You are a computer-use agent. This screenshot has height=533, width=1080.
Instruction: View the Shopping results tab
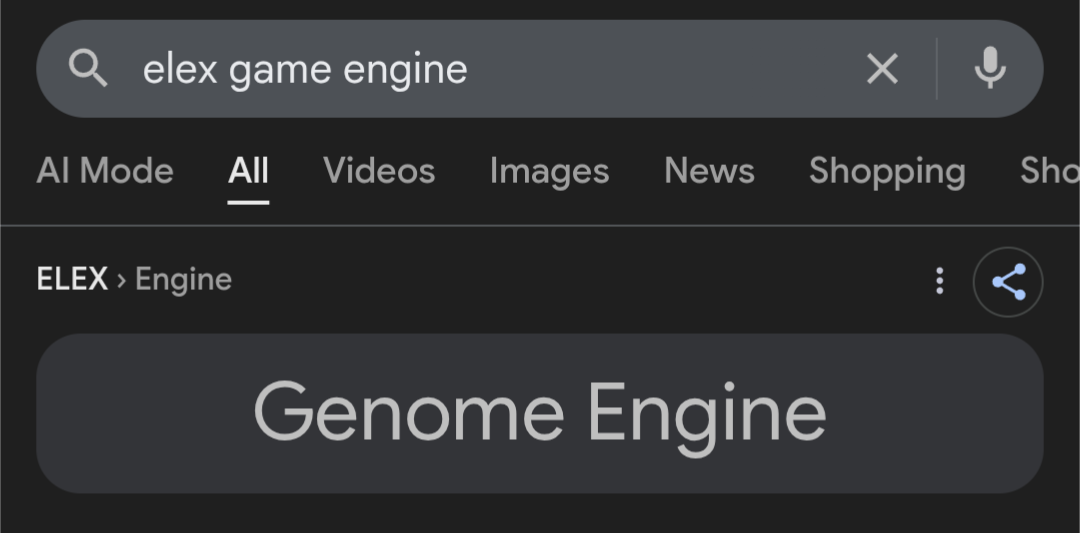tap(887, 171)
